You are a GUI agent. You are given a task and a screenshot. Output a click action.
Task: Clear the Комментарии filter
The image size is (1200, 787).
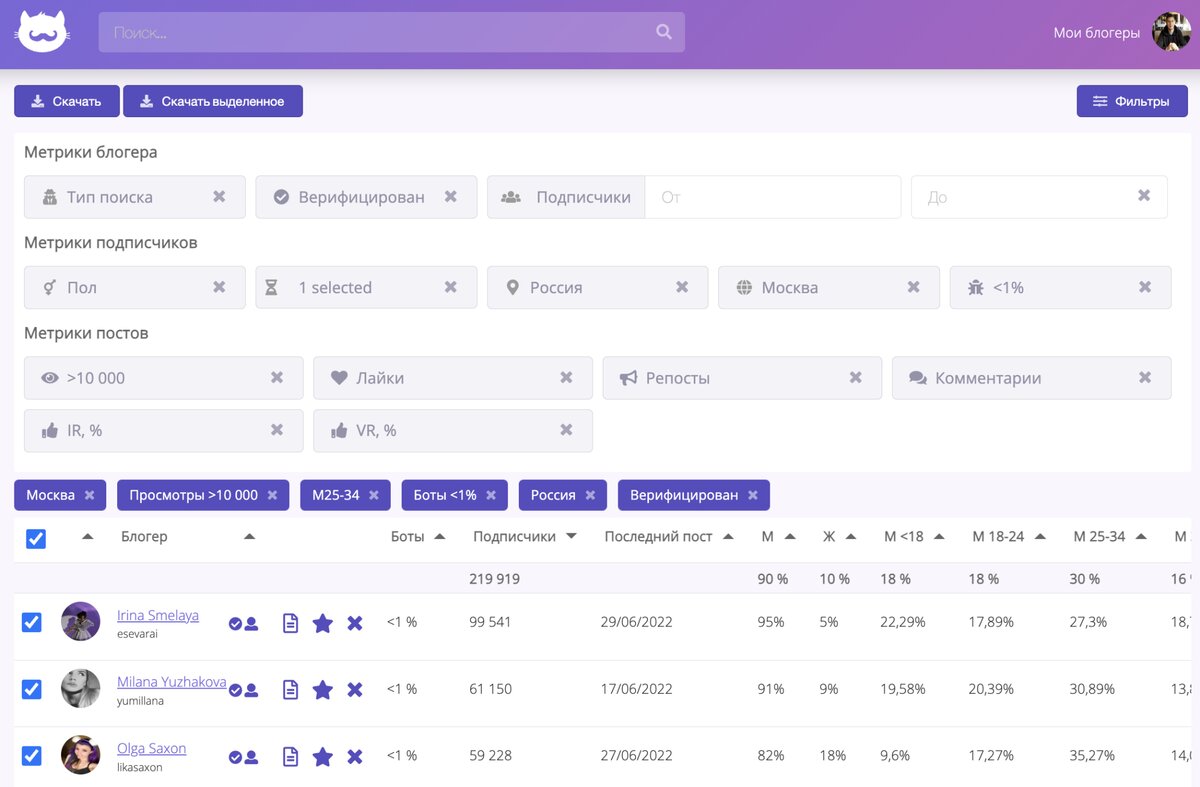[x=1145, y=378]
